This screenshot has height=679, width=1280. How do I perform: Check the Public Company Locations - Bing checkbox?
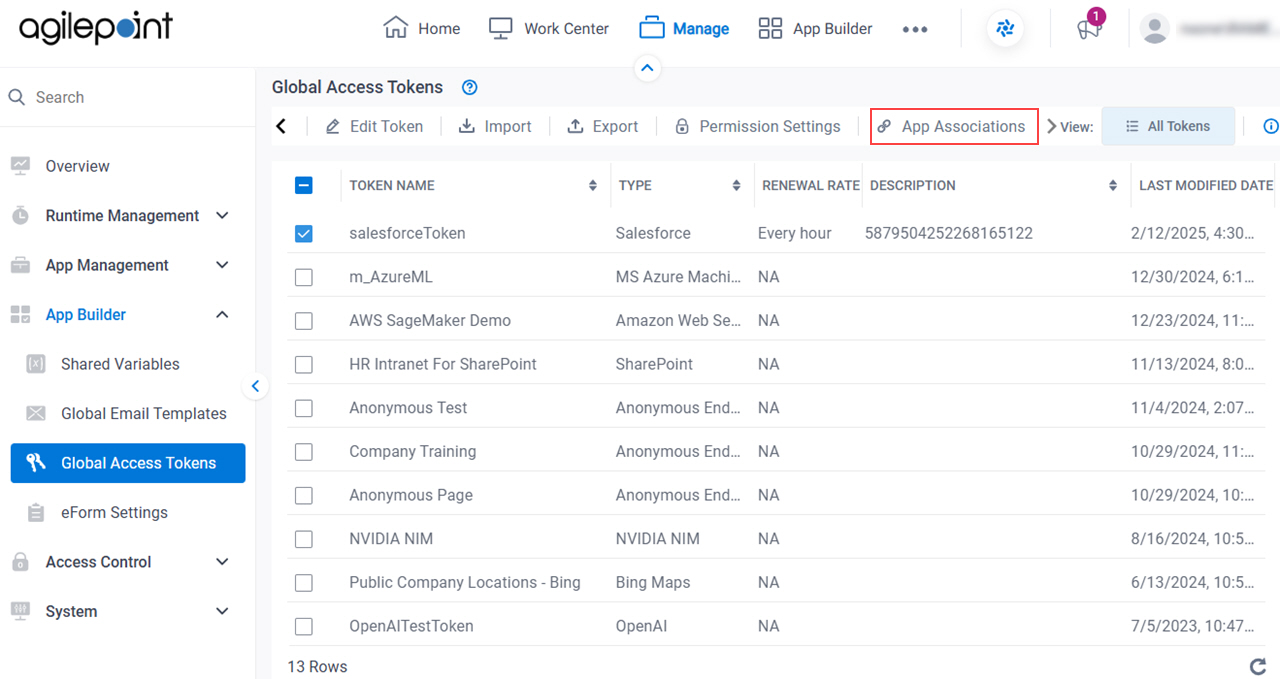(304, 583)
